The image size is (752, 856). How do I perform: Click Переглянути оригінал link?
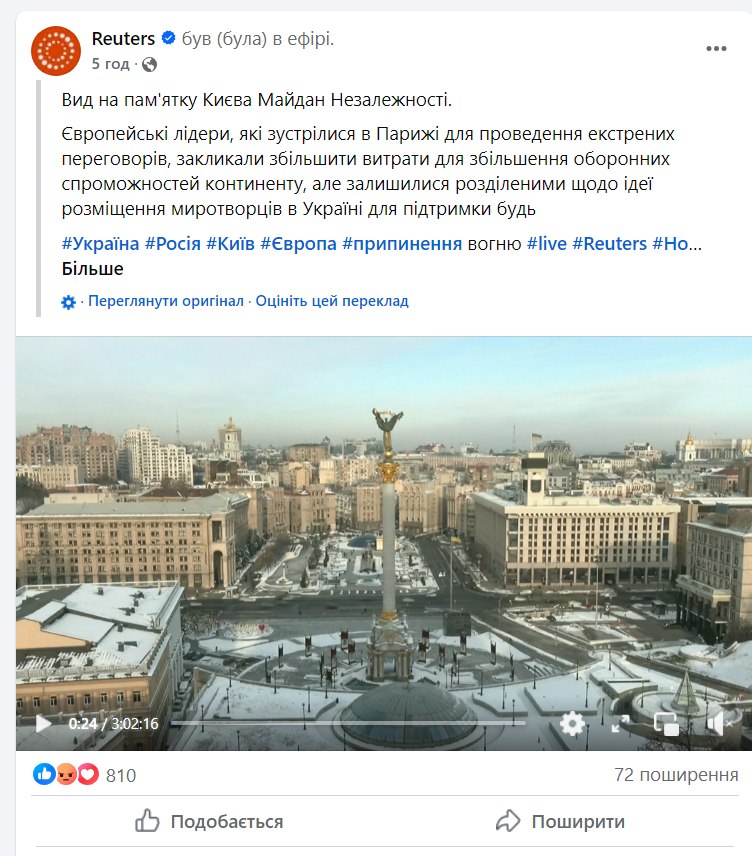tap(166, 301)
